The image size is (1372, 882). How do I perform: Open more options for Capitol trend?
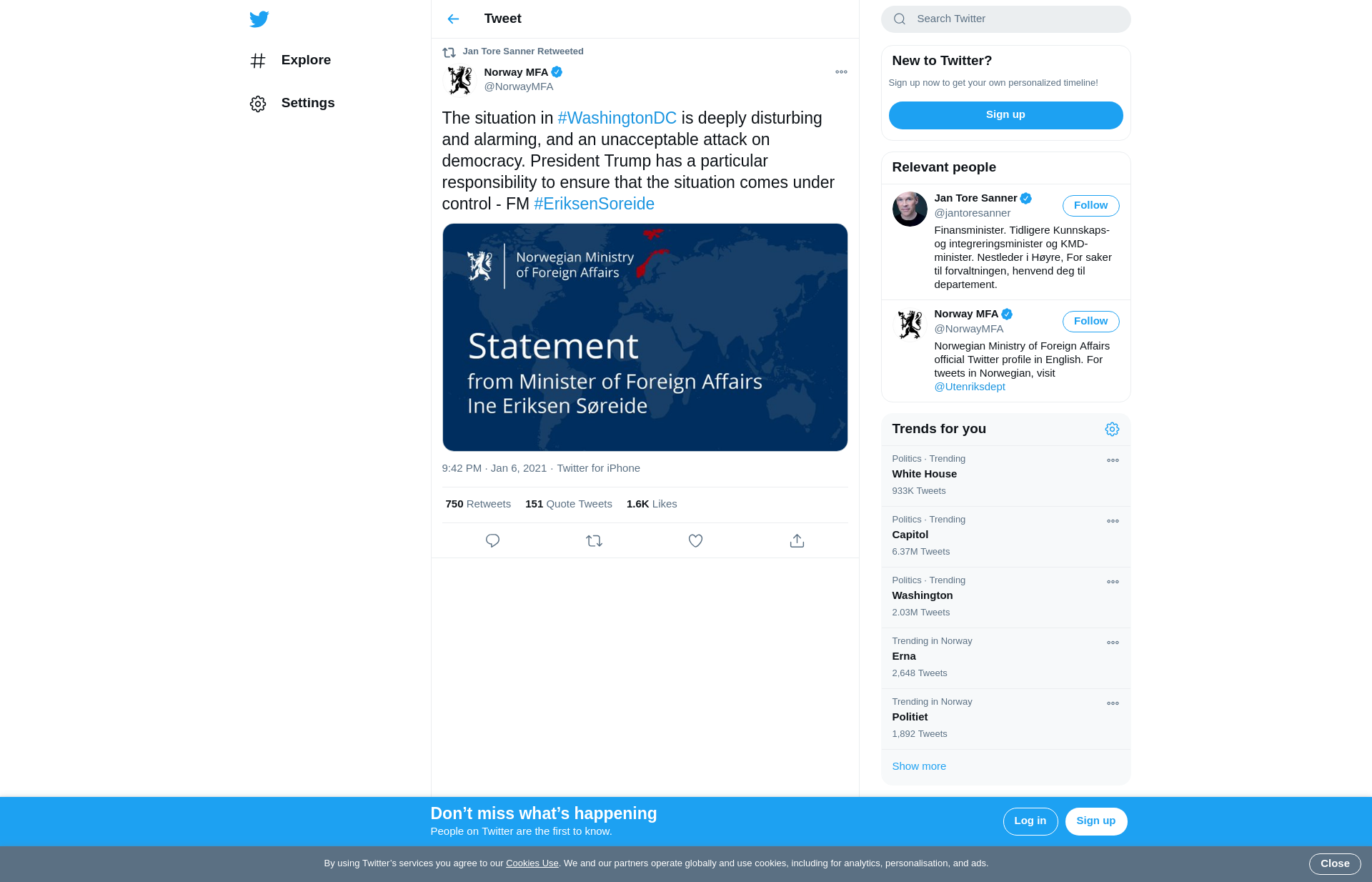pyautogui.click(x=1113, y=521)
